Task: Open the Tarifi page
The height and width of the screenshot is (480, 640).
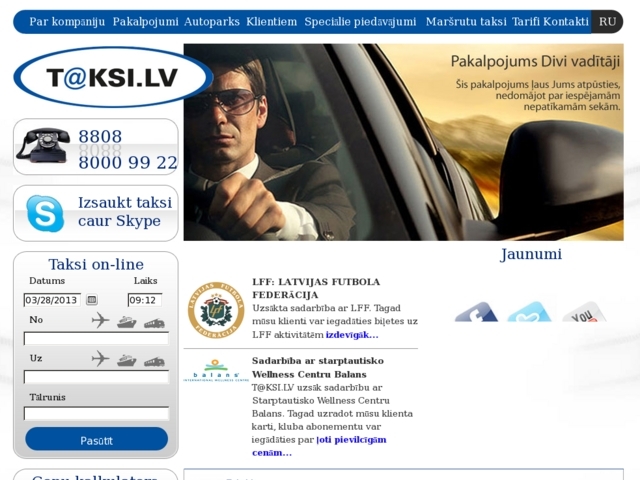Action: tap(526, 22)
